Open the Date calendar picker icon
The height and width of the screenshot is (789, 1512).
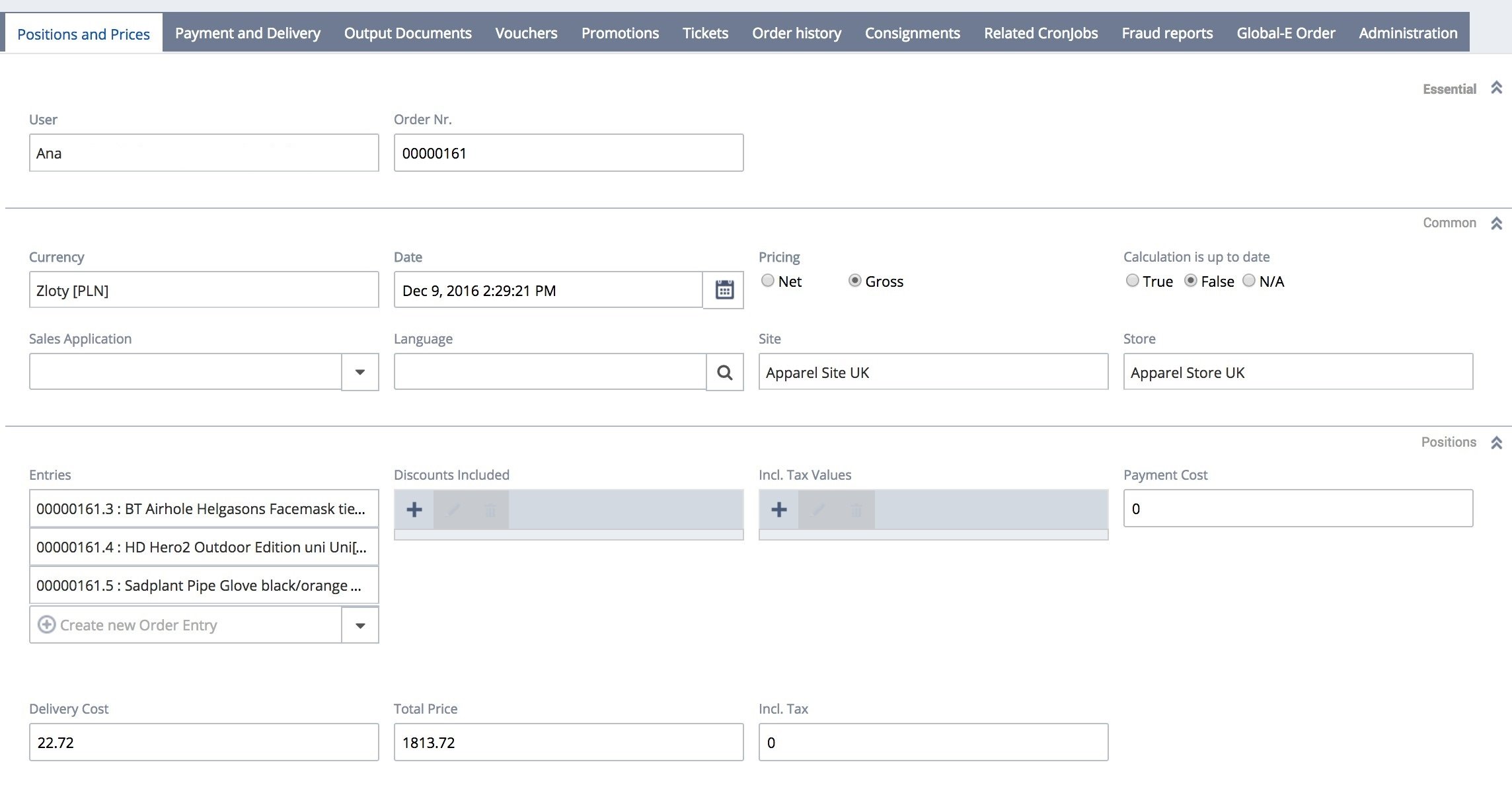pos(724,290)
